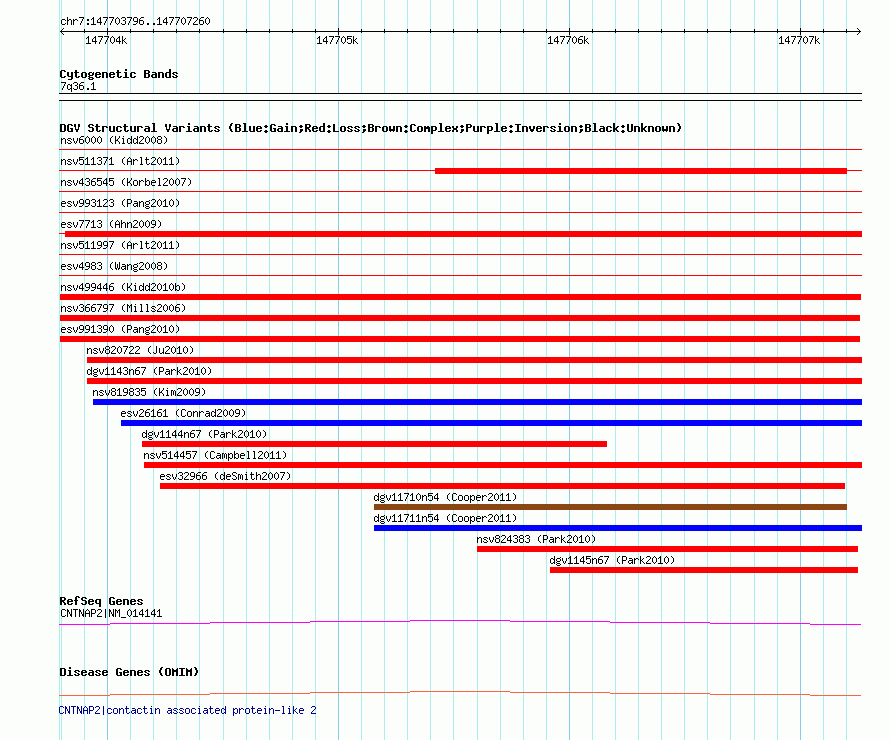
Task: Click the 147704k ruler label
Action: 106,40
